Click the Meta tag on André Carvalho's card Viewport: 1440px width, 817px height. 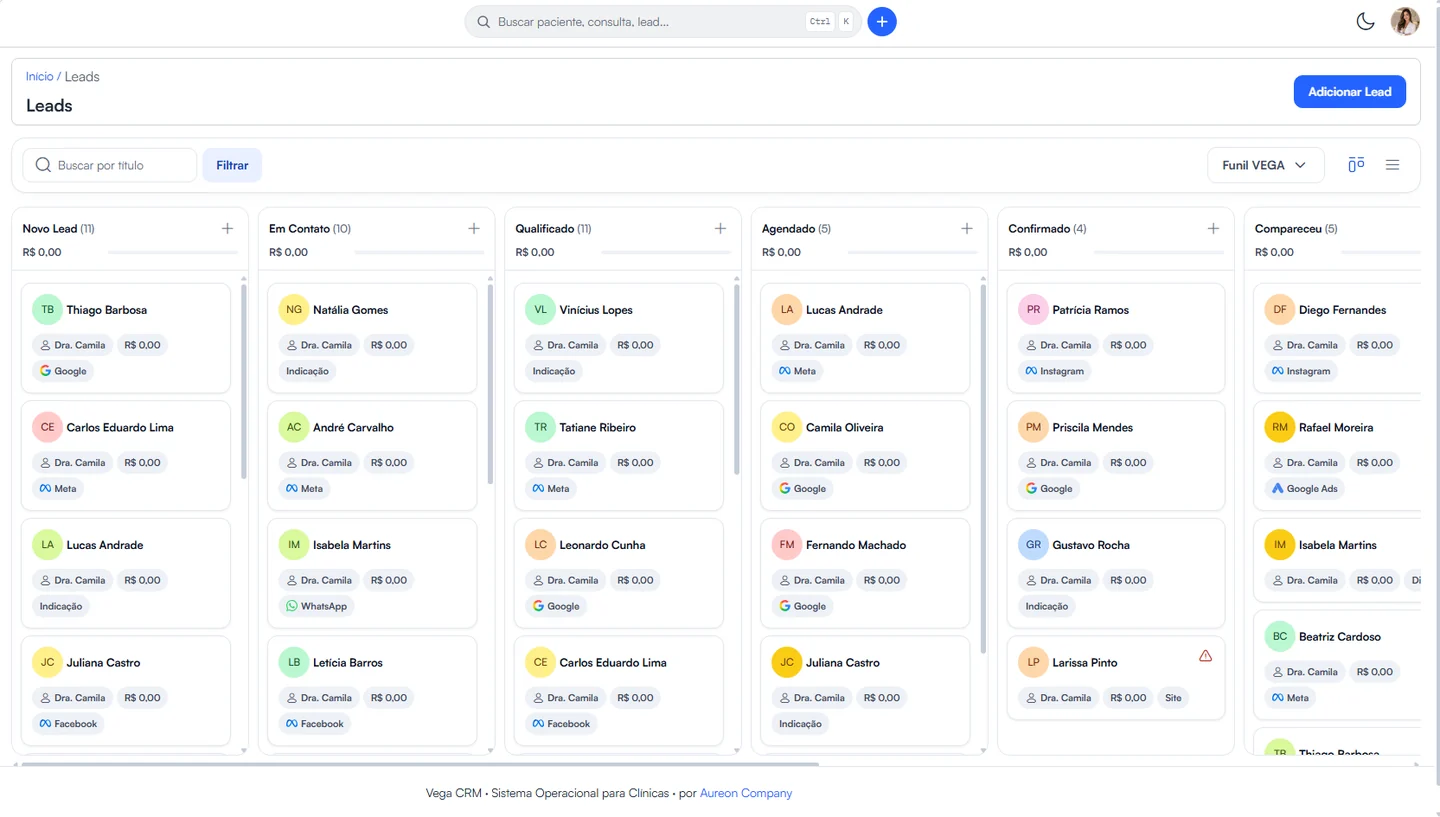(x=304, y=489)
